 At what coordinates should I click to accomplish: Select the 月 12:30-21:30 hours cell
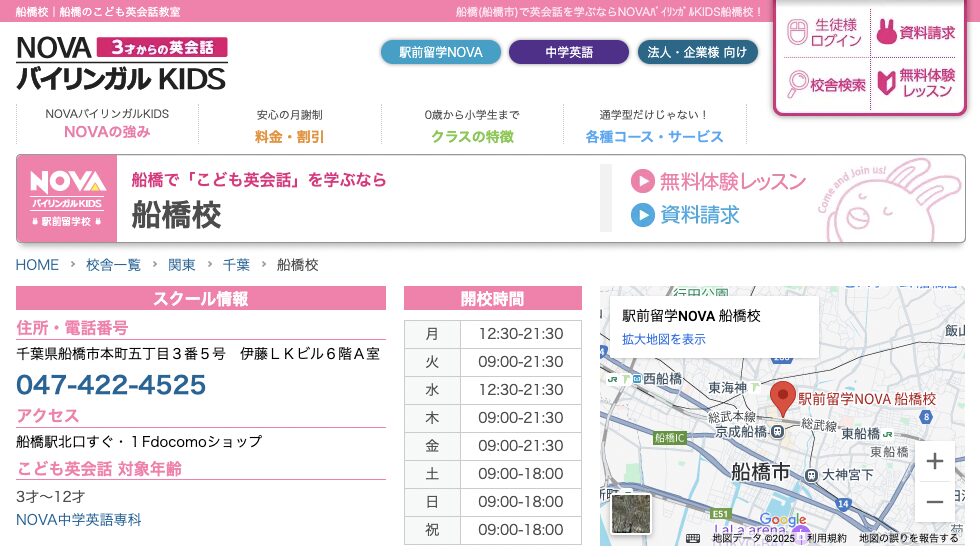[521, 334]
